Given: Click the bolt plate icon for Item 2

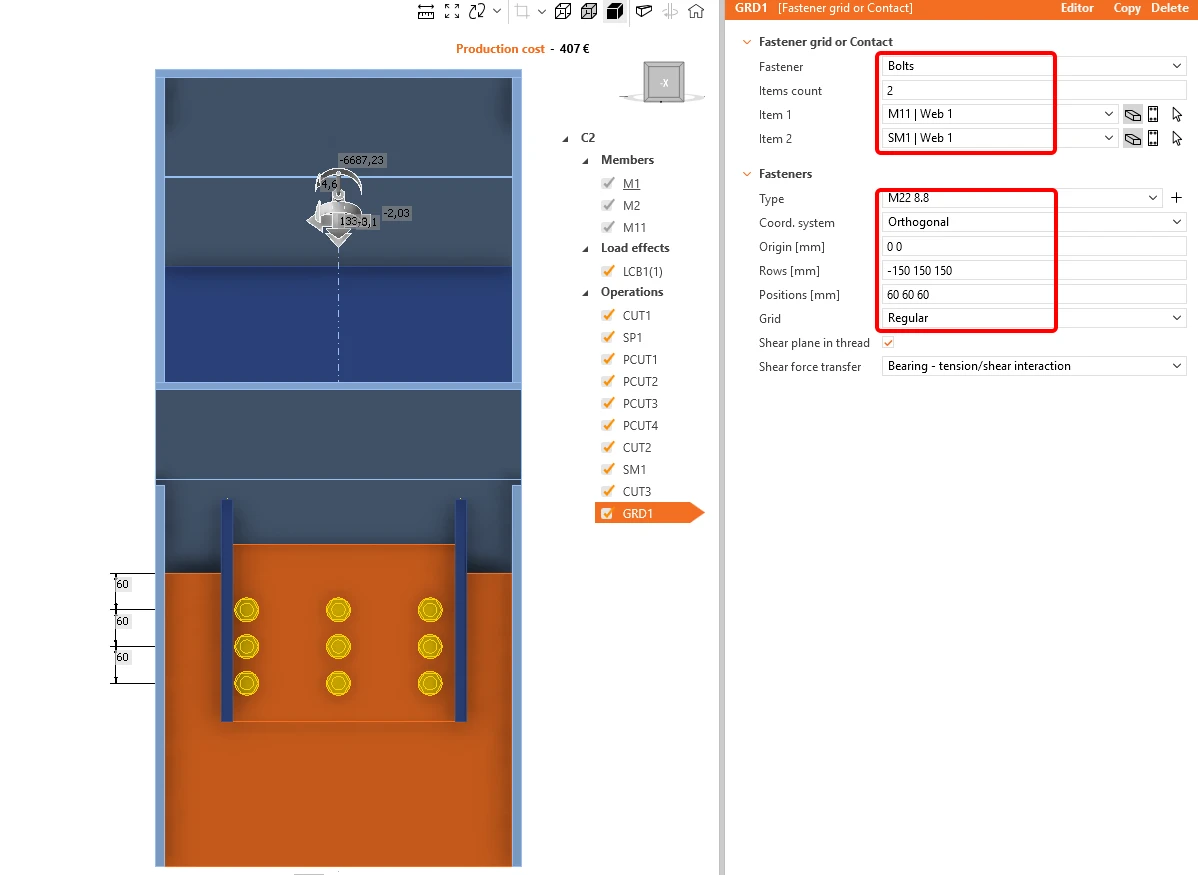Looking at the screenshot, I should [x=1154, y=138].
